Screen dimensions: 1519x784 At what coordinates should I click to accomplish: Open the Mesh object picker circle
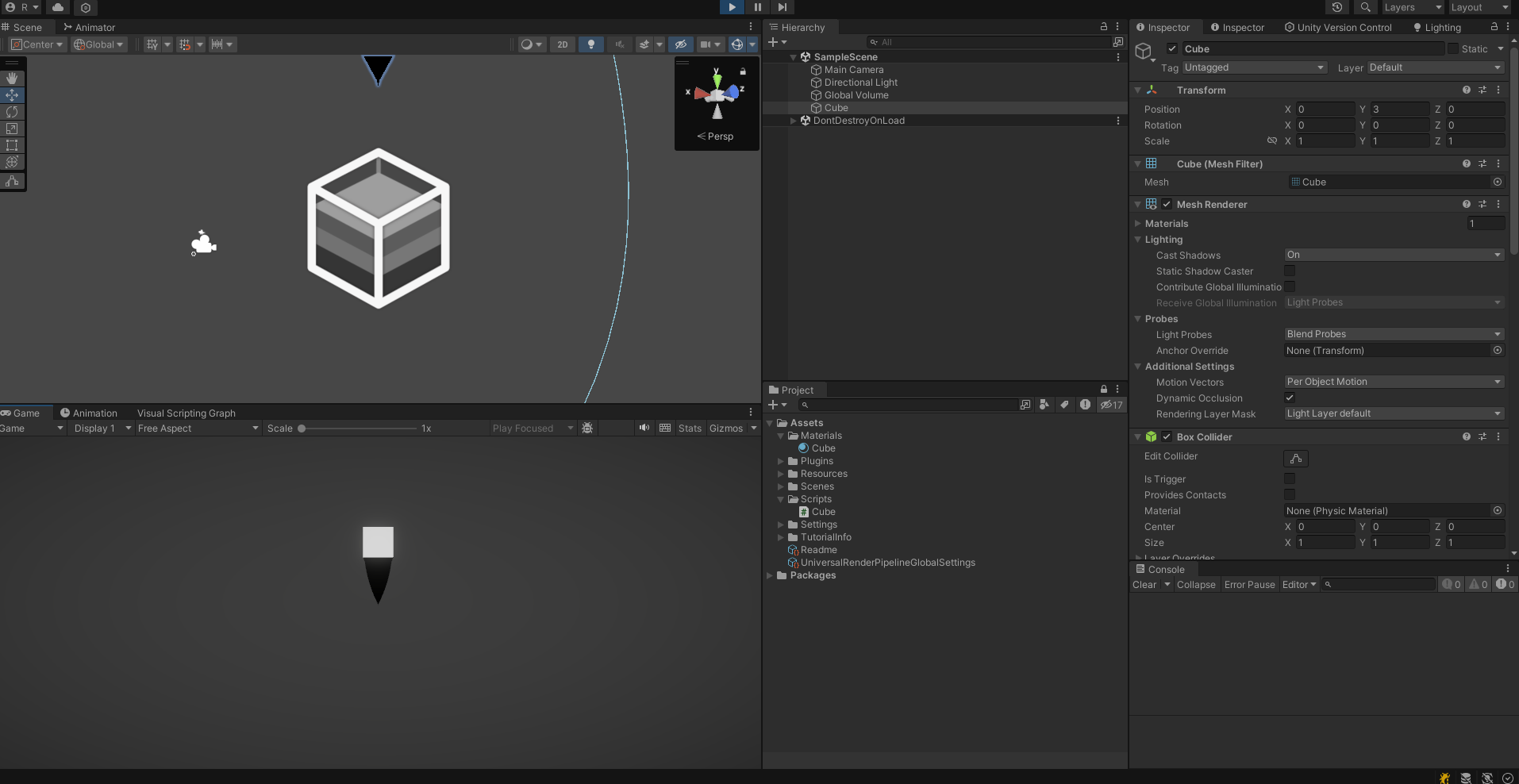(1498, 182)
